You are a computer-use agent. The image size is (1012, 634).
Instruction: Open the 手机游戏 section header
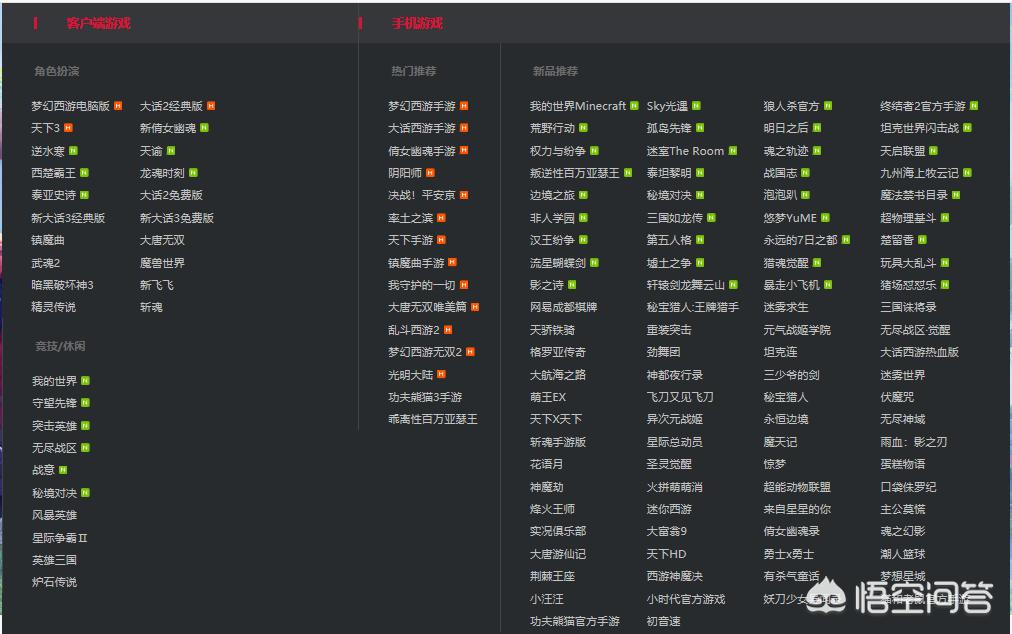[x=417, y=23]
